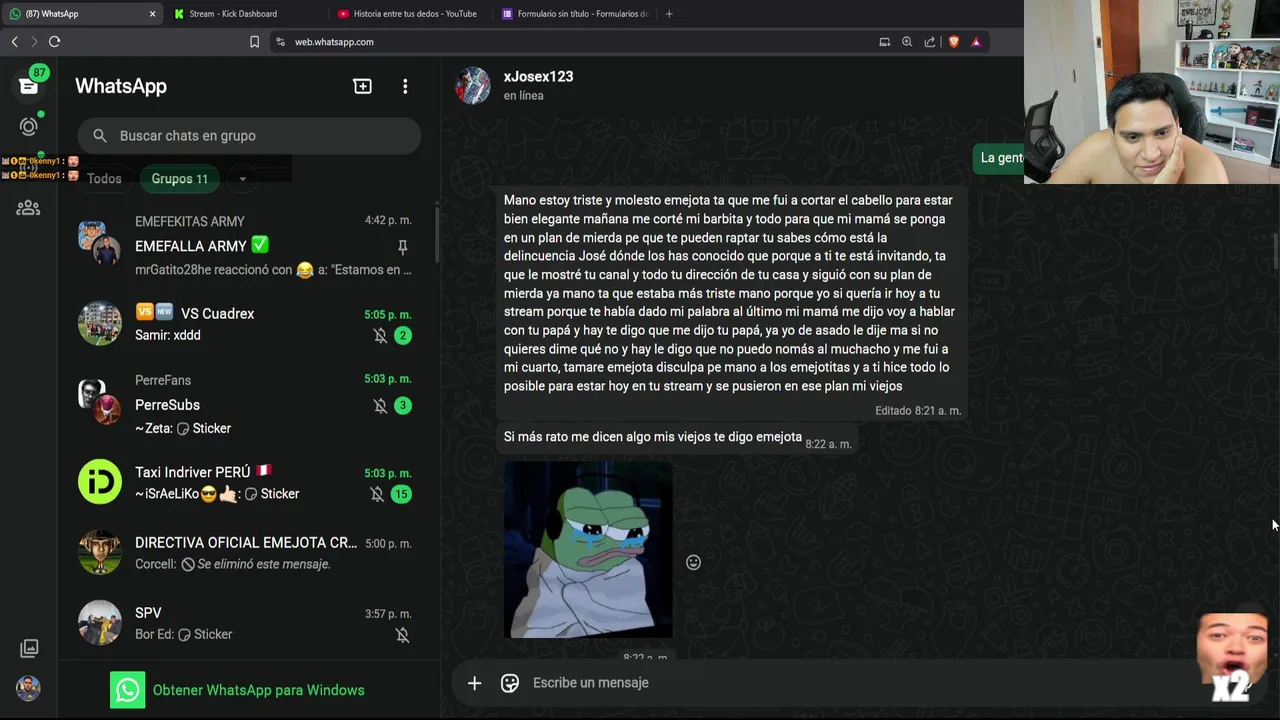Click the Buscar chats en grupo field
The width and height of the screenshot is (1280, 720).
[249, 136]
